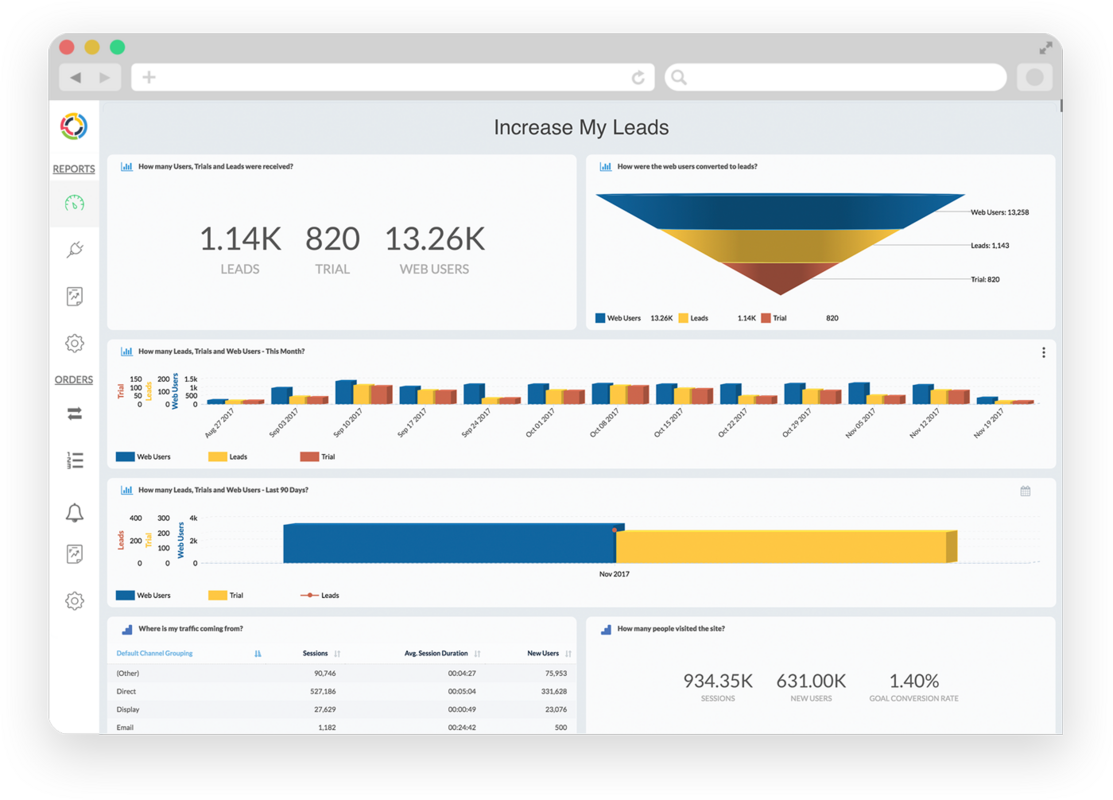
Task: Open the app logo at top left
Action: click(x=74, y=126)
